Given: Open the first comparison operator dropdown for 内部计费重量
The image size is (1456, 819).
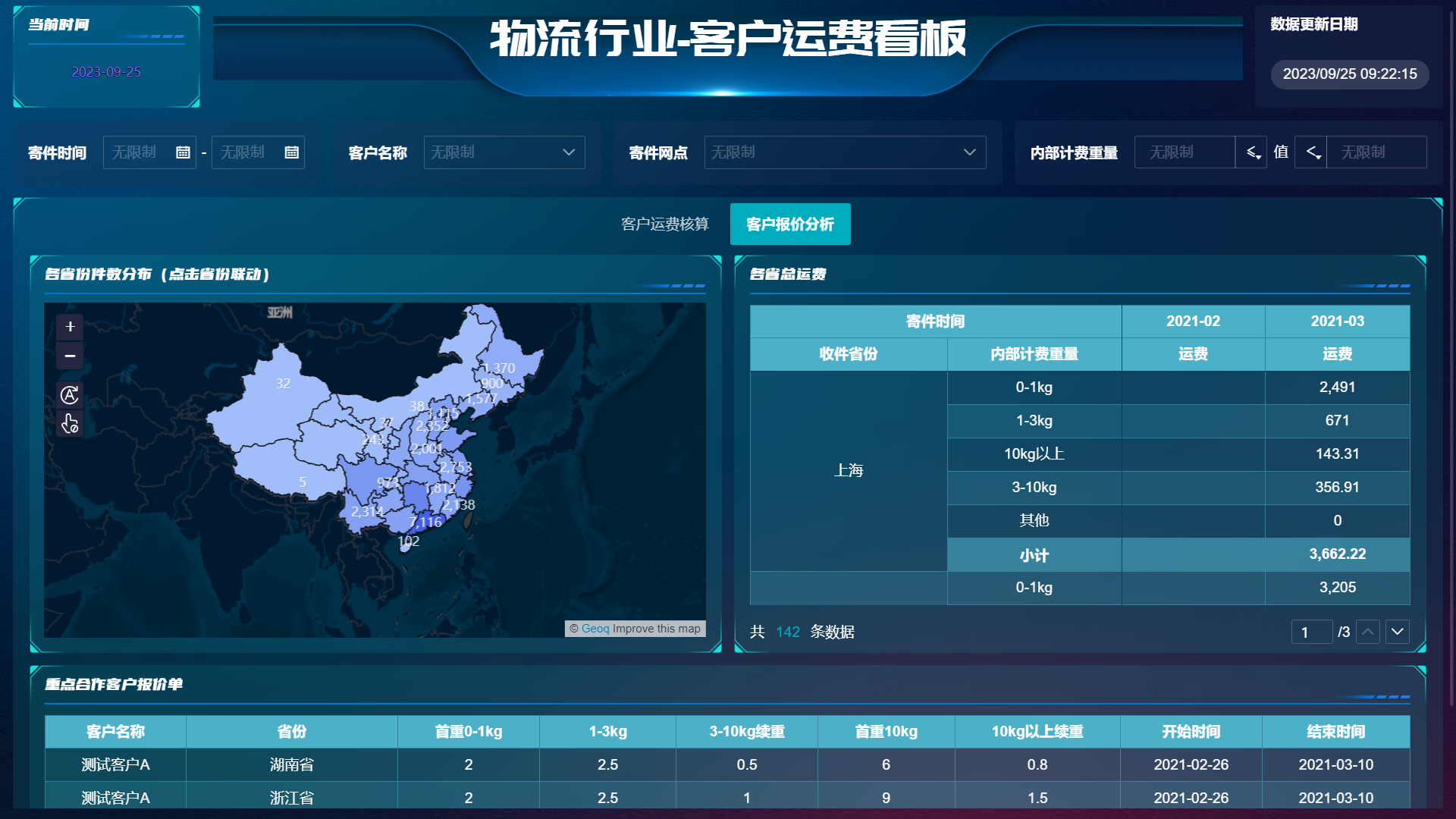Looking at the screenshot, I should click(x=1252, y=152).
